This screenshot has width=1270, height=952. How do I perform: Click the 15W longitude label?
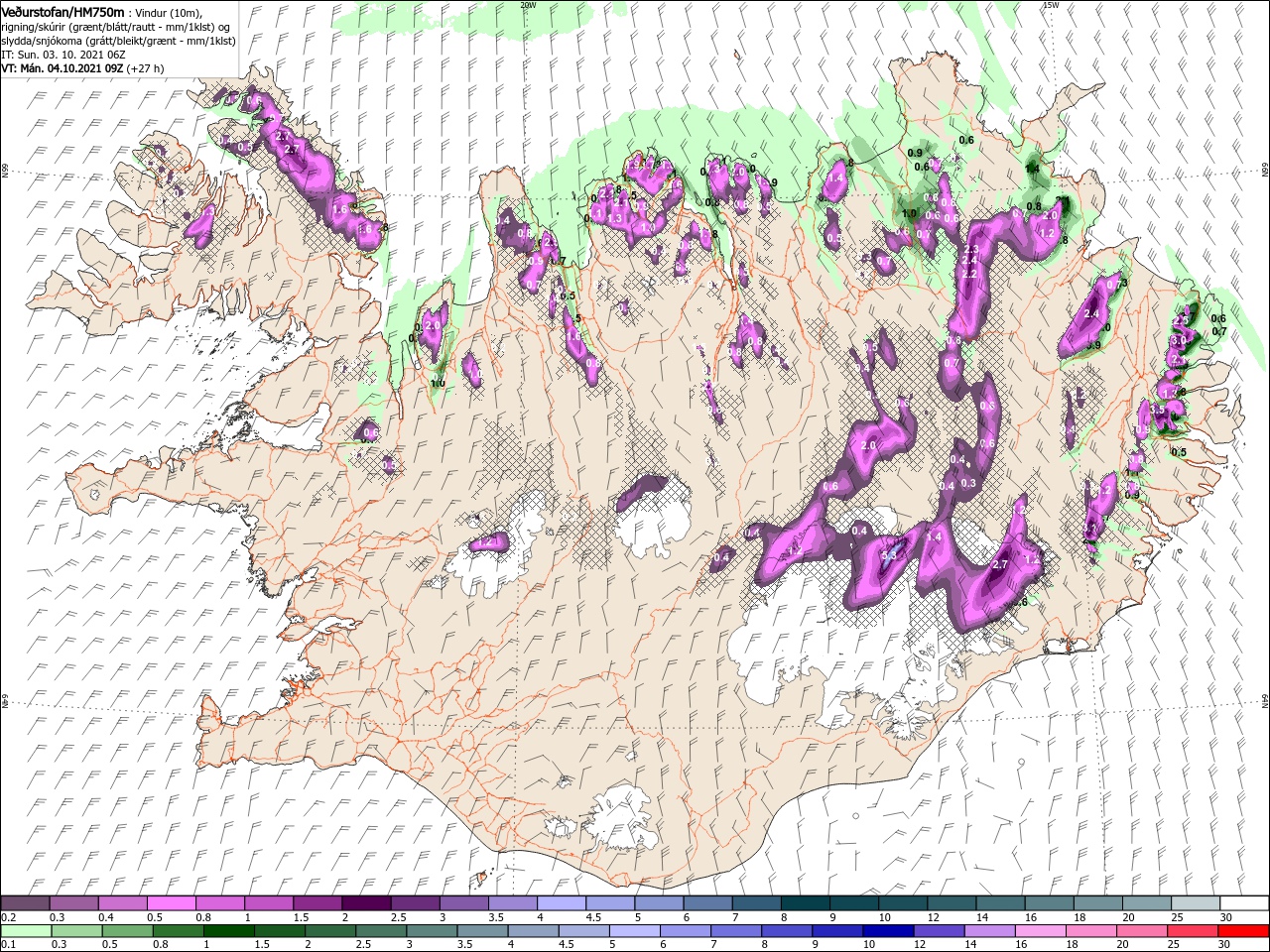[1051, 5]
